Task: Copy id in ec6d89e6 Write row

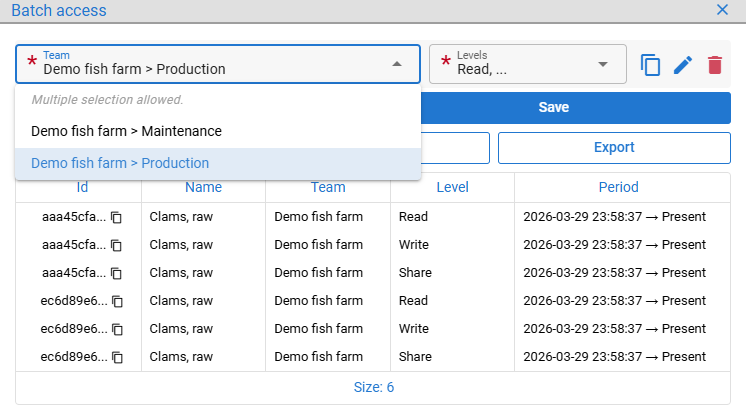Action: (x=118, y=329)
